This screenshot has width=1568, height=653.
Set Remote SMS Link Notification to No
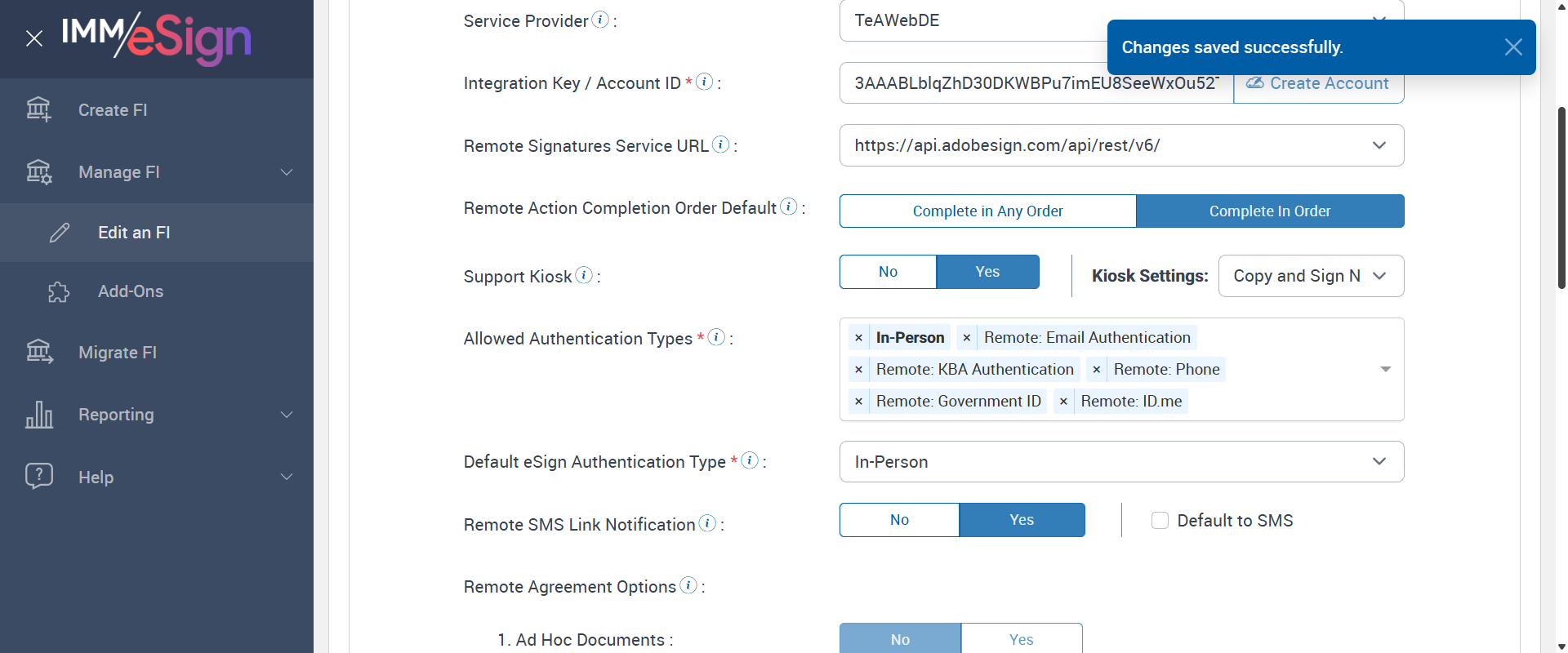coord(899,520)
